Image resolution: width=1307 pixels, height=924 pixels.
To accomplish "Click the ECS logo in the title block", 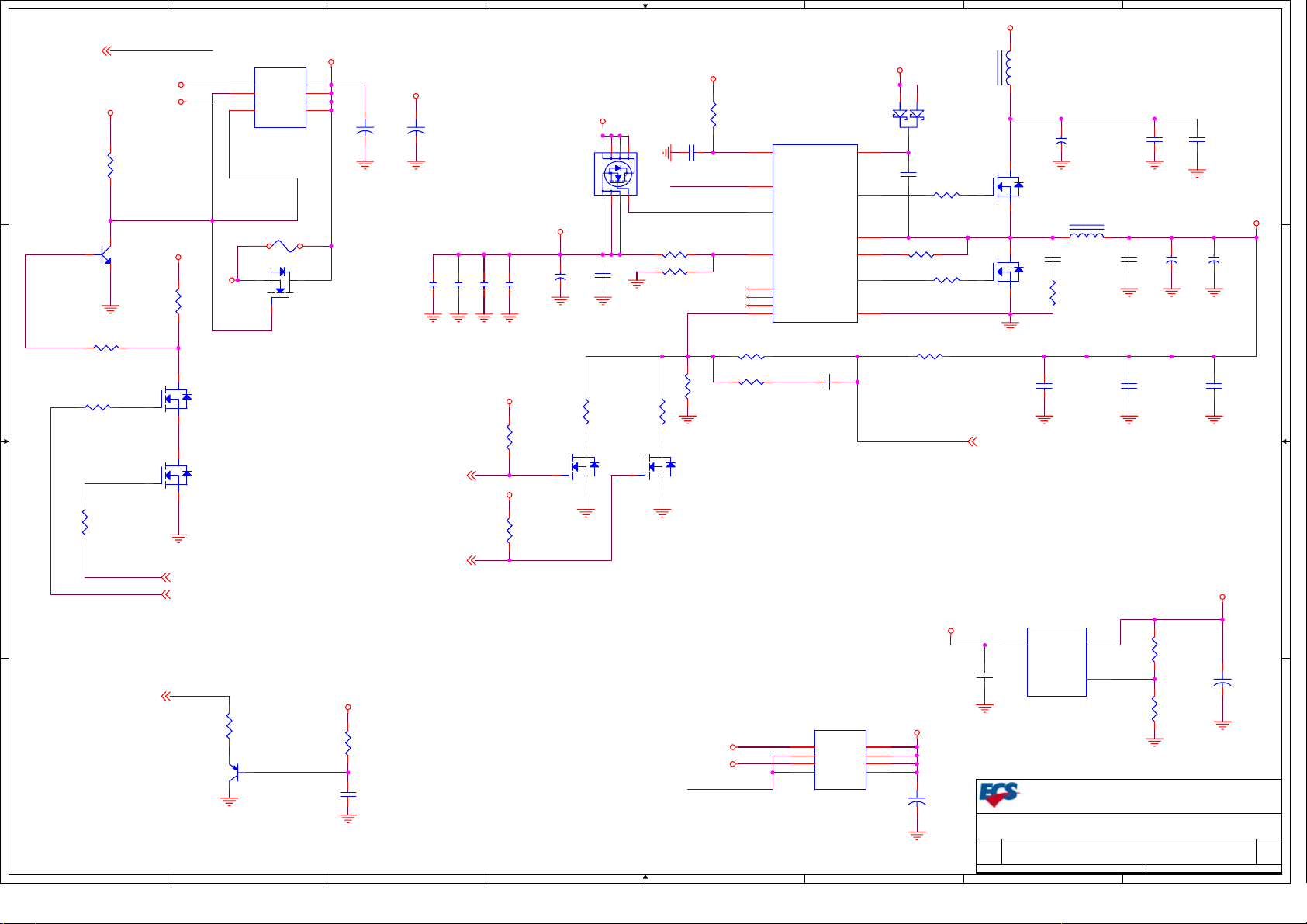I will click(999, 794).
